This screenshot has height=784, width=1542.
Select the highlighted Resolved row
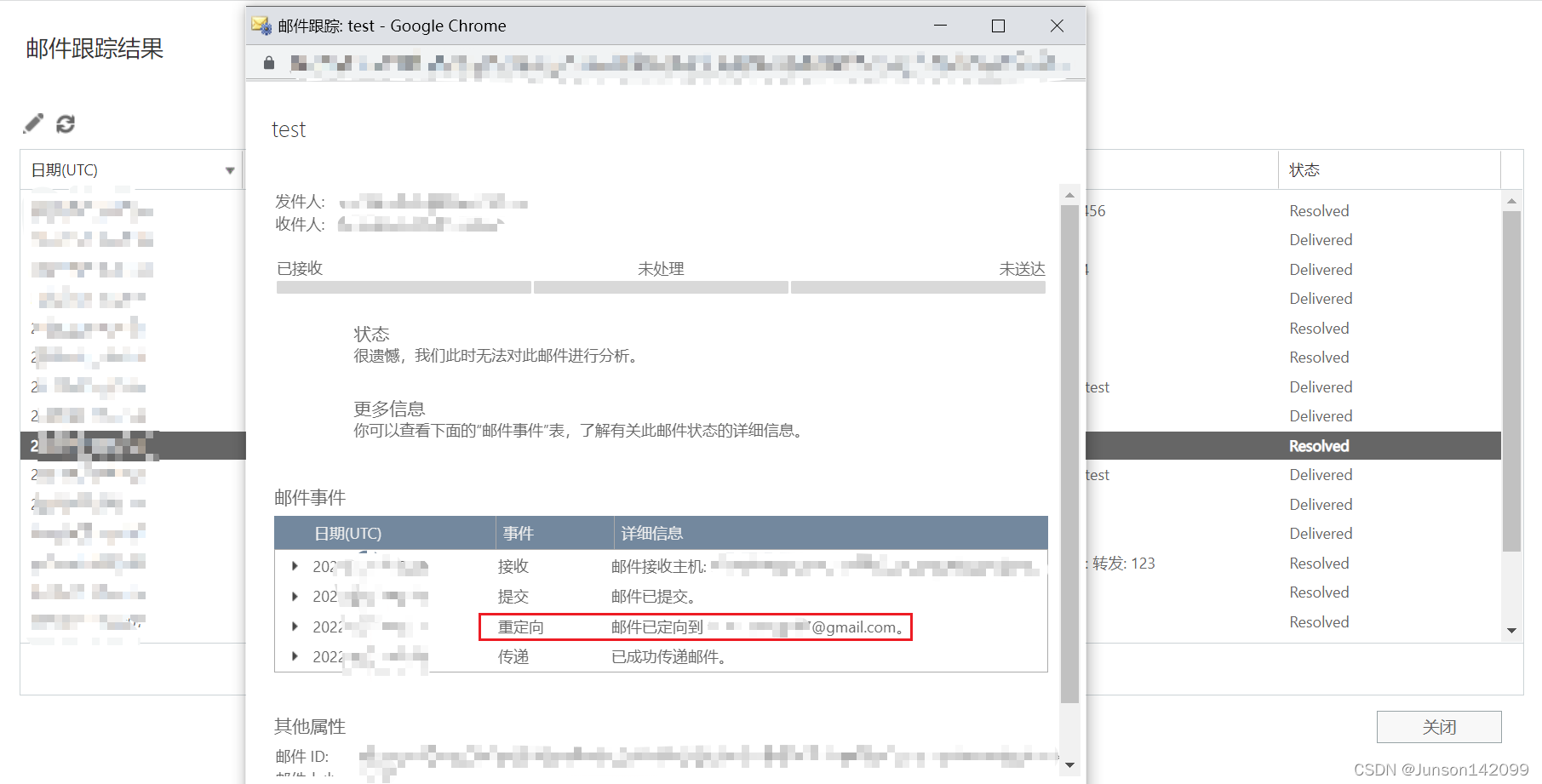point(760,446)
